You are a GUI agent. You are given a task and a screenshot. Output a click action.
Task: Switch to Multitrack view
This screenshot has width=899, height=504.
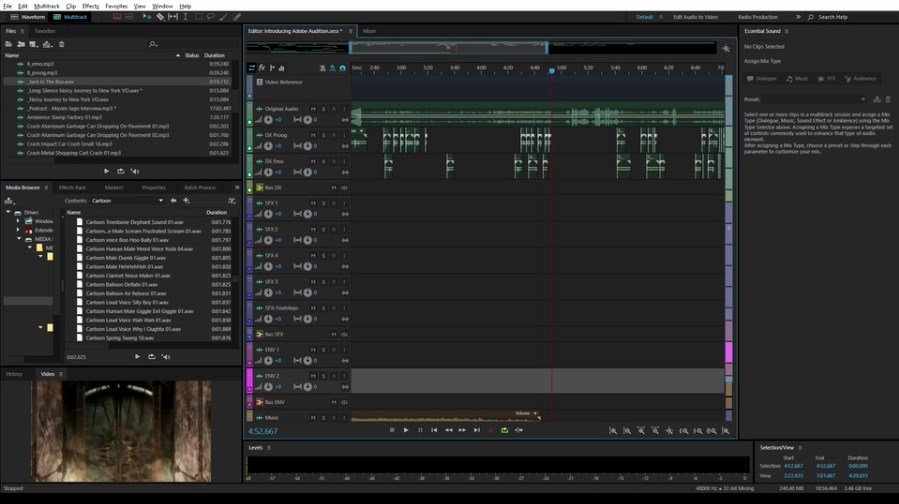click(x=70, y=17)
